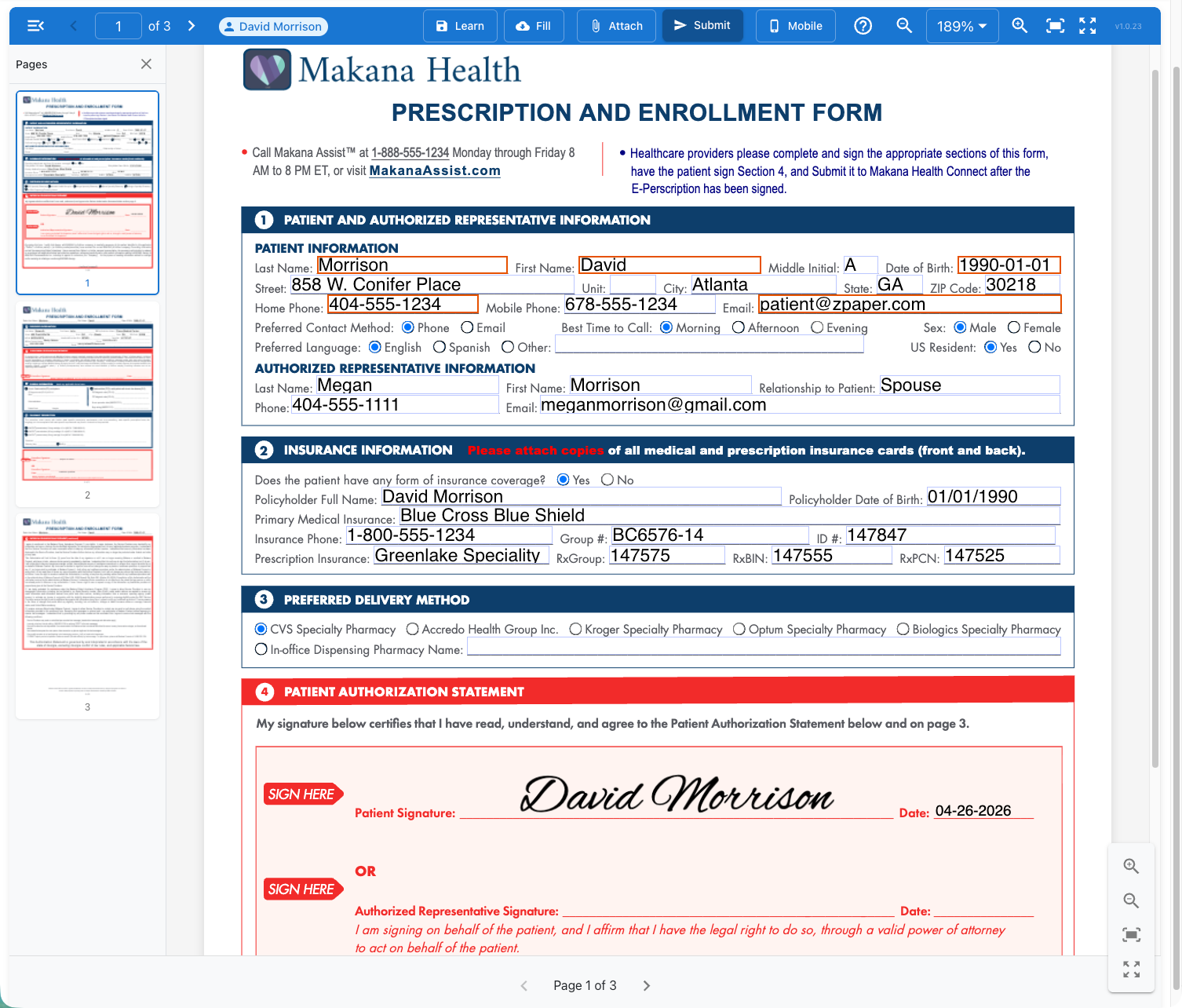Open Mobile view
Viewport: 1182px width, 1008px height.
(x=796, y=26)
